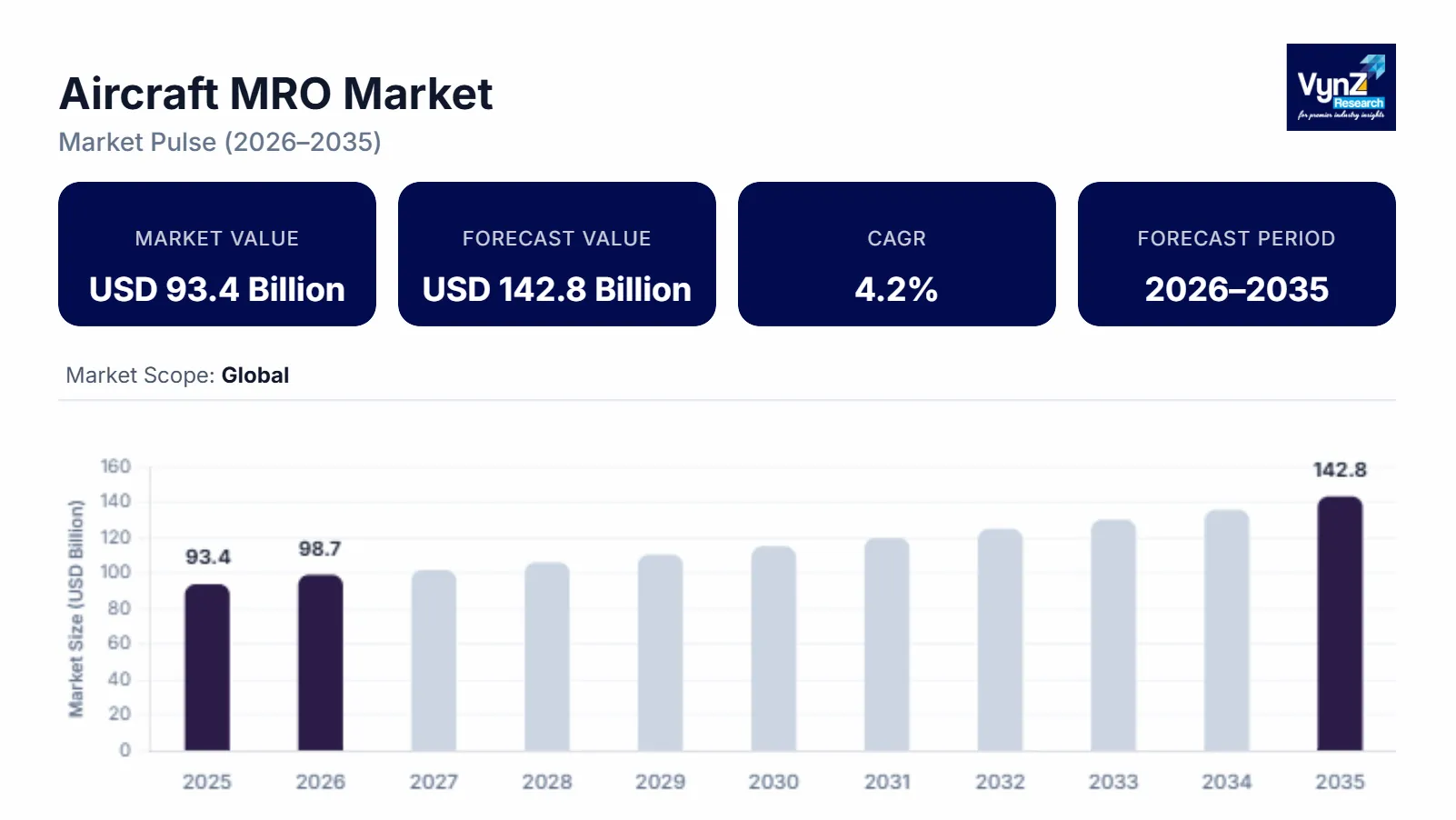Click the 2033 x-axis label
The width and height of the screenshot is (1456, 820).
(x=1113, y=782)
